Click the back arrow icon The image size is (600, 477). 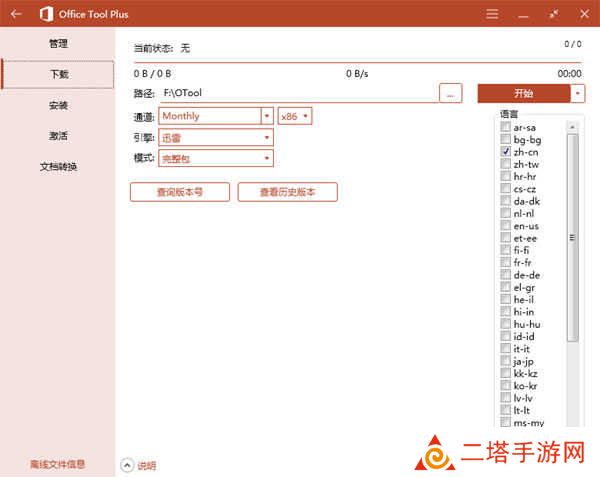click(16, 14)
